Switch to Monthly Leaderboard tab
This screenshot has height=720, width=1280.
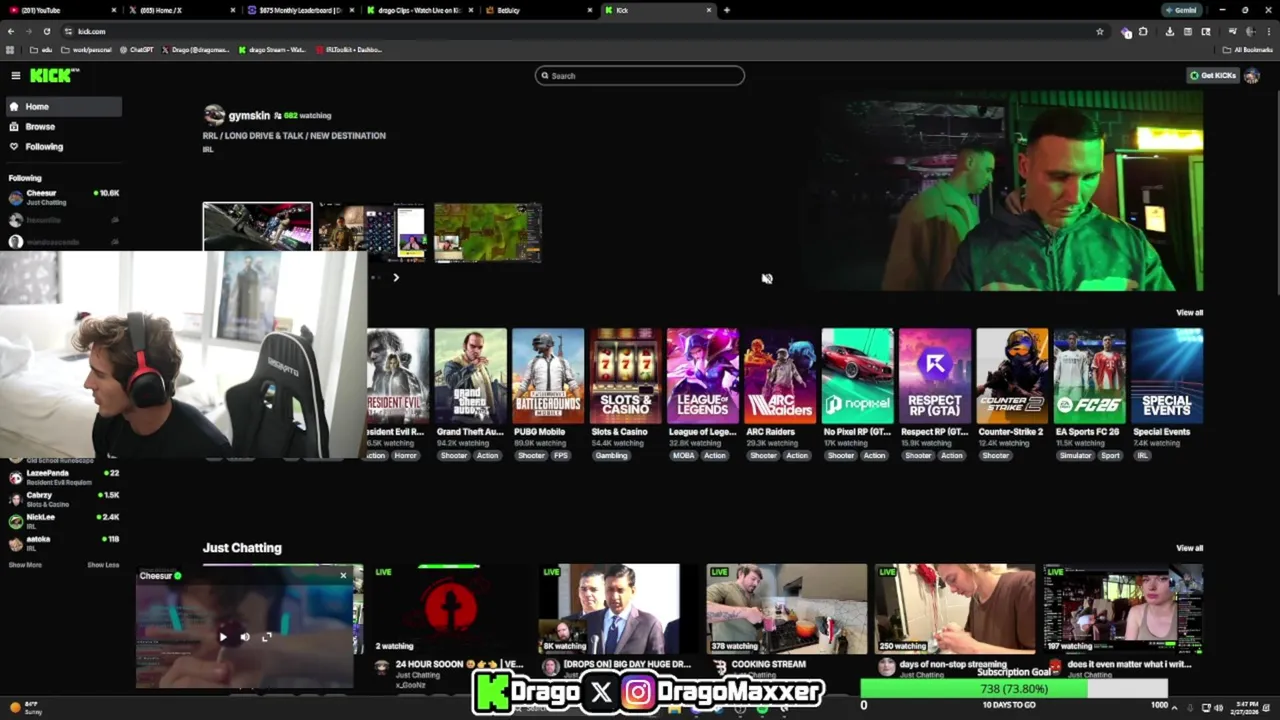[298, 10]
